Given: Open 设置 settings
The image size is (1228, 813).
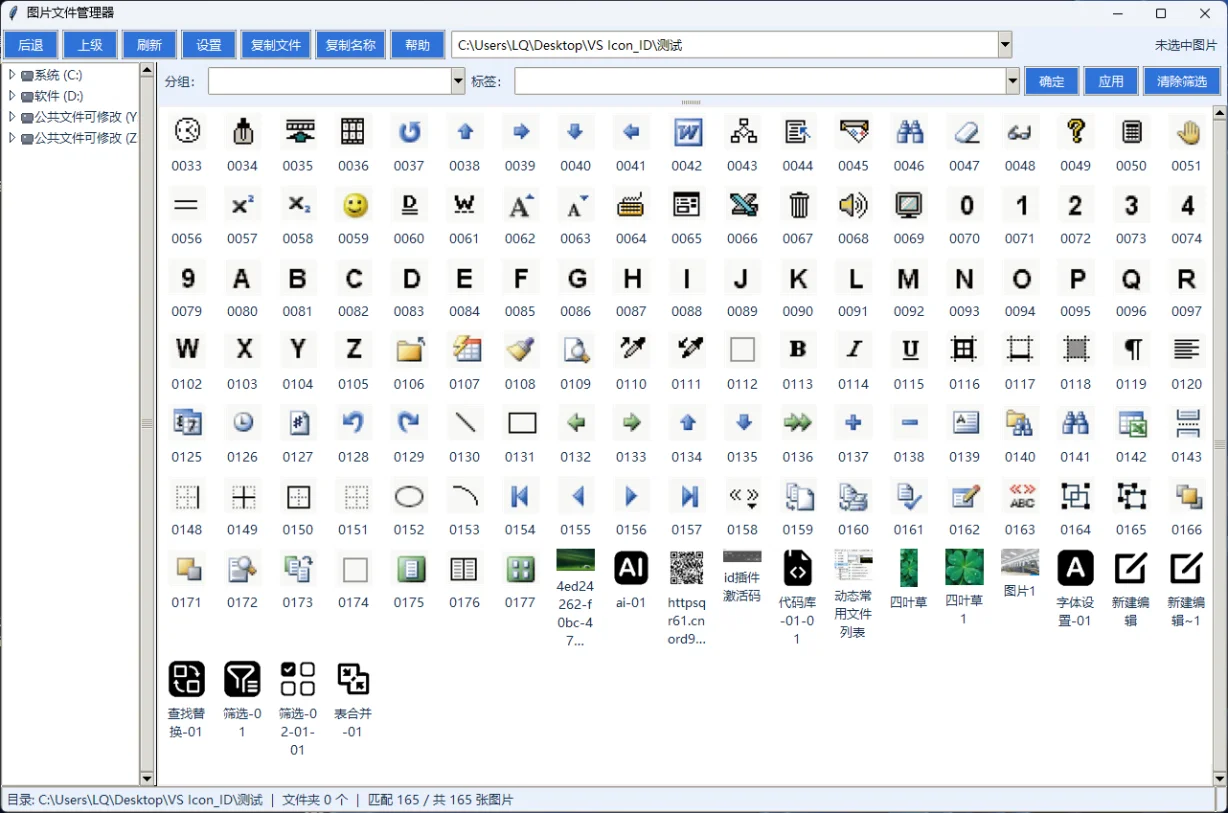Looking at the screenshot, I should 209,45.
